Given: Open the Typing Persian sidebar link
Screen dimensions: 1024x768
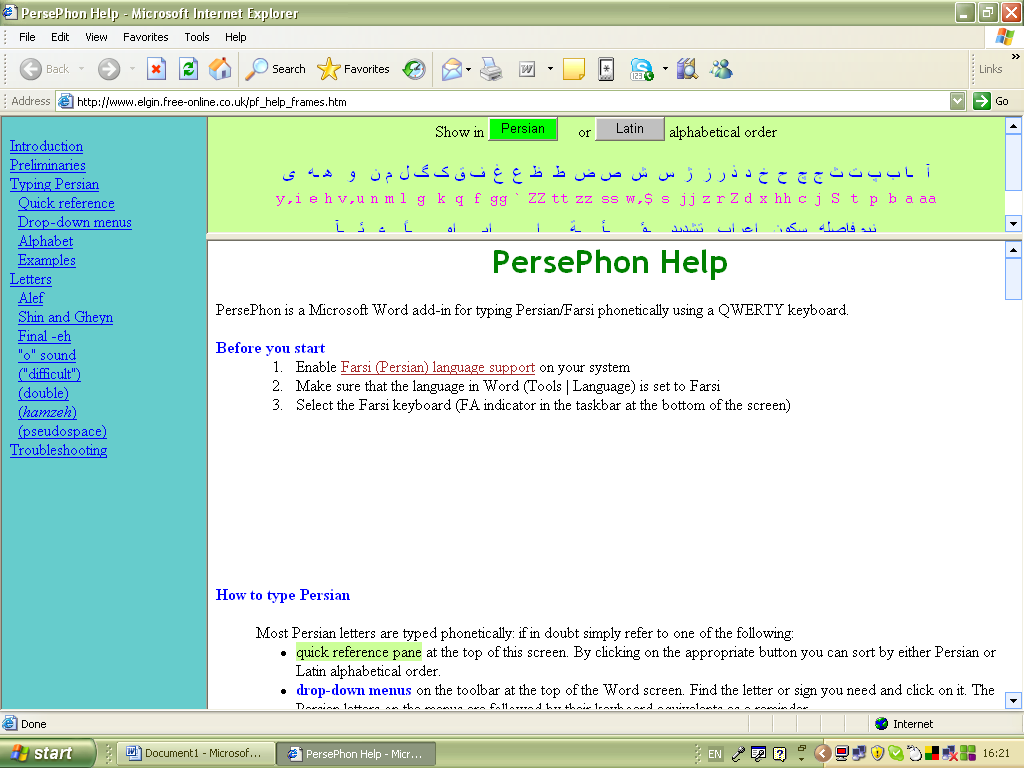Looking at the screenshot, I should point(54,184).
